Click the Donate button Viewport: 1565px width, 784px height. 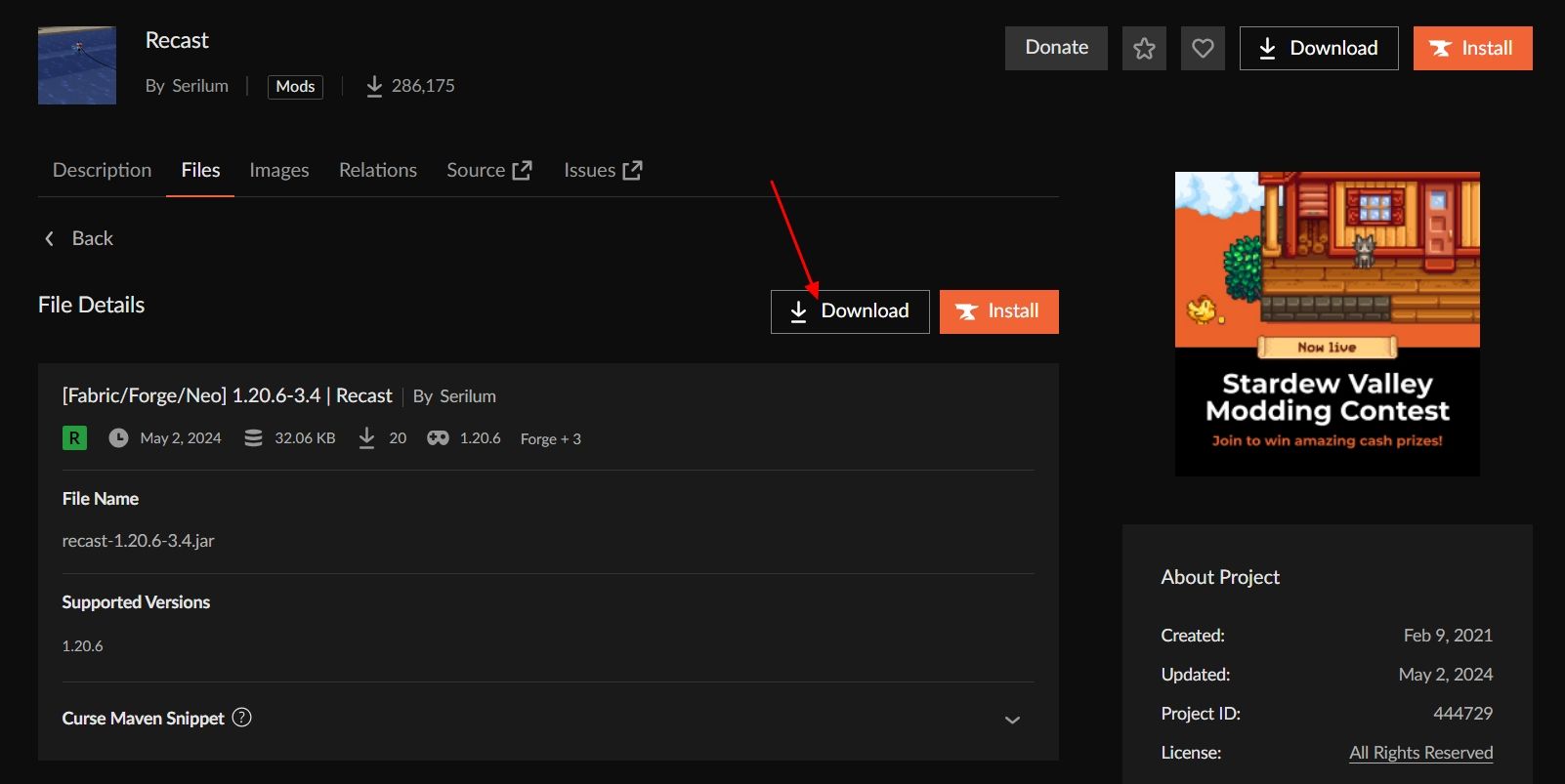(x=1056, y=48)
